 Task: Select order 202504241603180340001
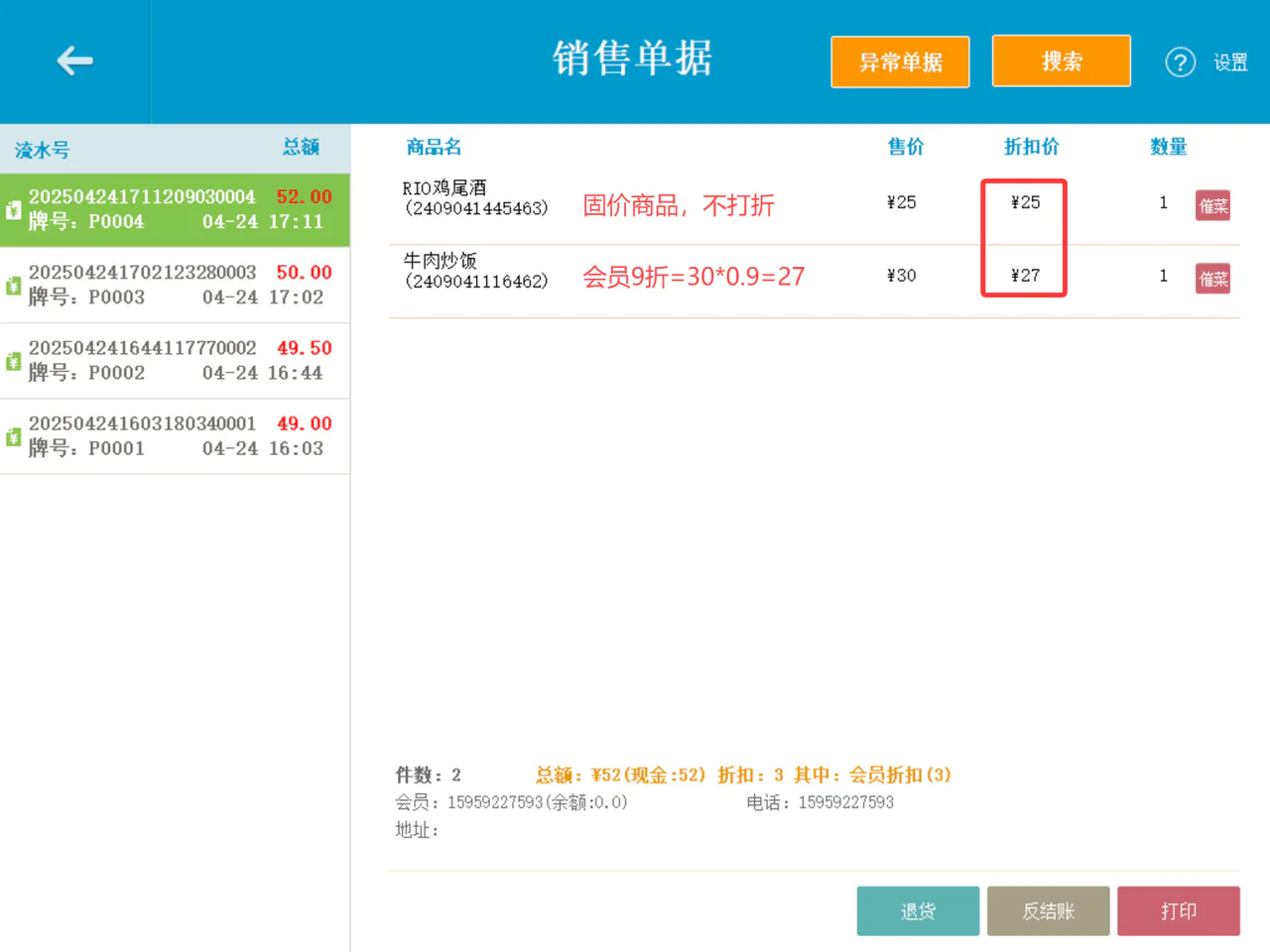175,436
